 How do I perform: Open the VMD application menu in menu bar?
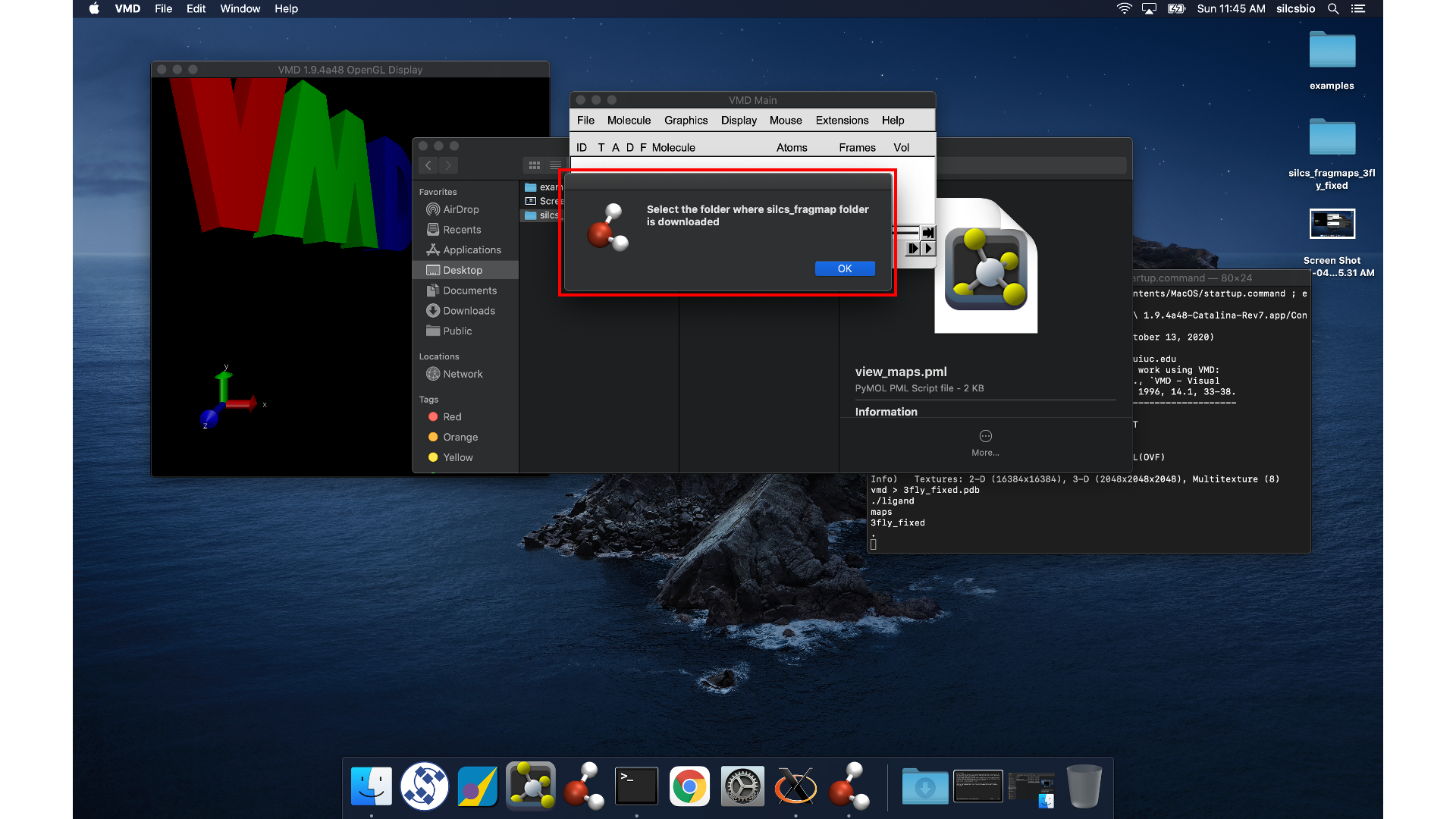coord(127,8)
